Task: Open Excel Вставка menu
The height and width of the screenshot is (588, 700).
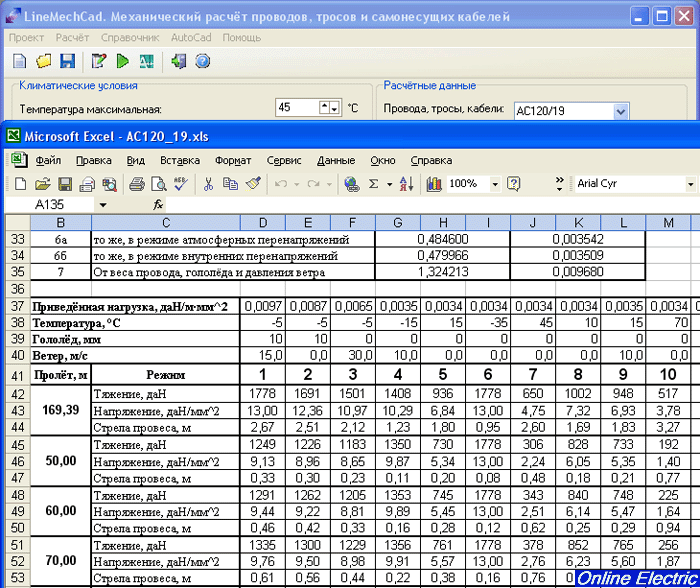Action: tap(180, 160)
